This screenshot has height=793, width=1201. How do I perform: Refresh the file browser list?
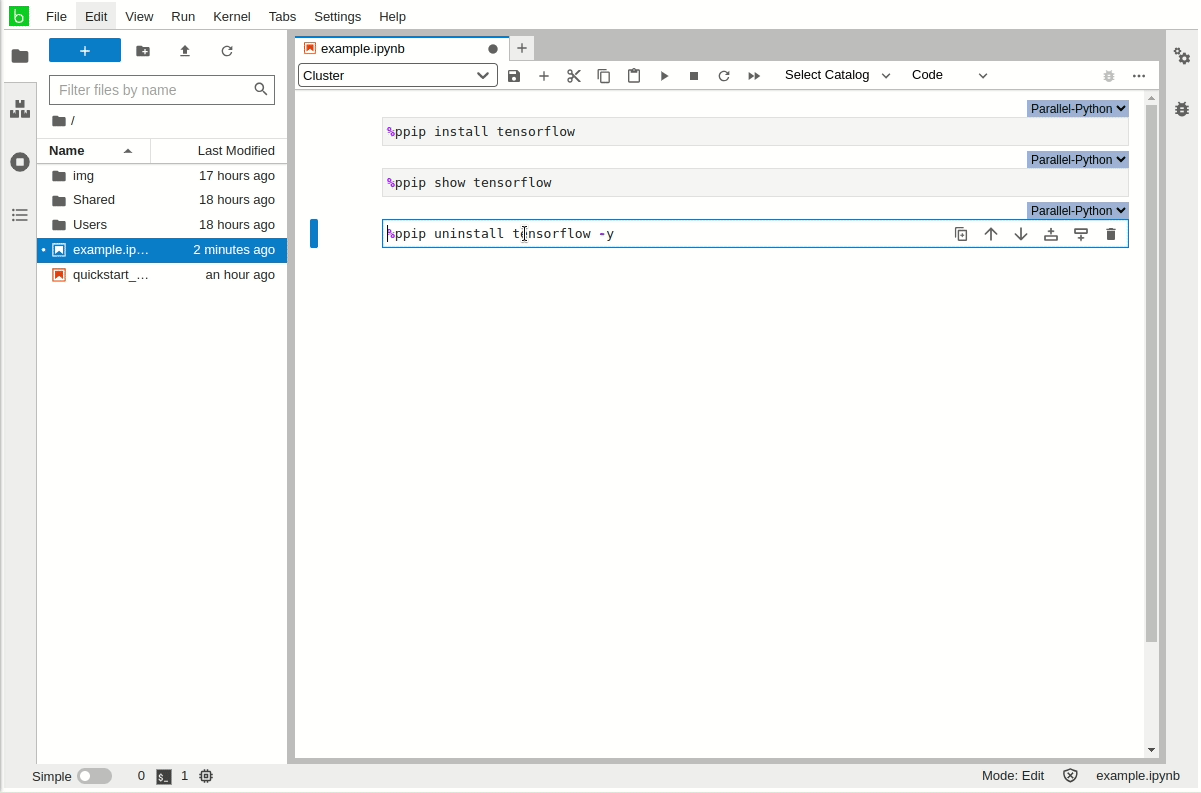(227, 51)
